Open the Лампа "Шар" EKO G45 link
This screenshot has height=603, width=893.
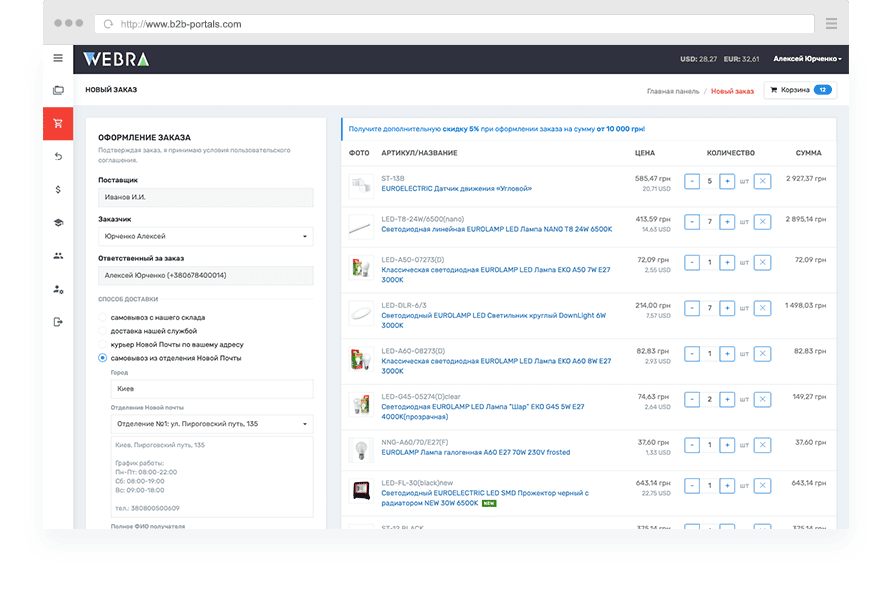tap(482, 411)
